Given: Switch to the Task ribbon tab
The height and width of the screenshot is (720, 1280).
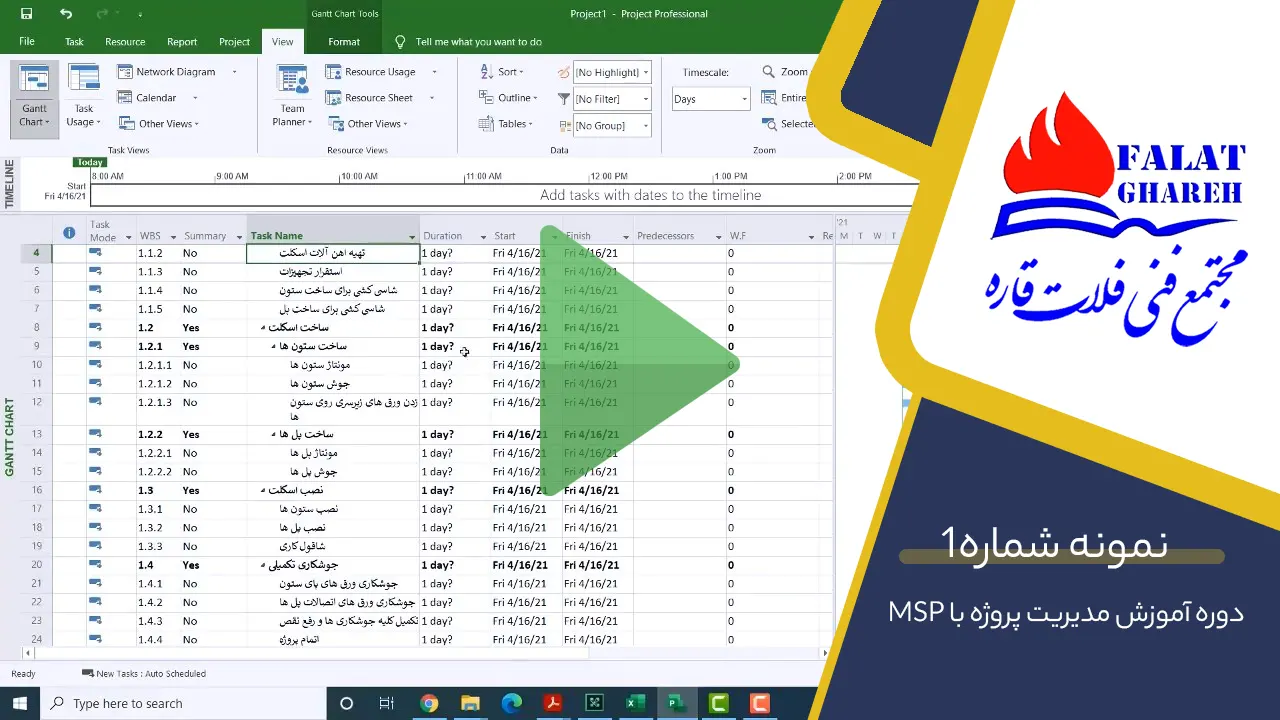Looking at the screenshot, I should (74, 42).
